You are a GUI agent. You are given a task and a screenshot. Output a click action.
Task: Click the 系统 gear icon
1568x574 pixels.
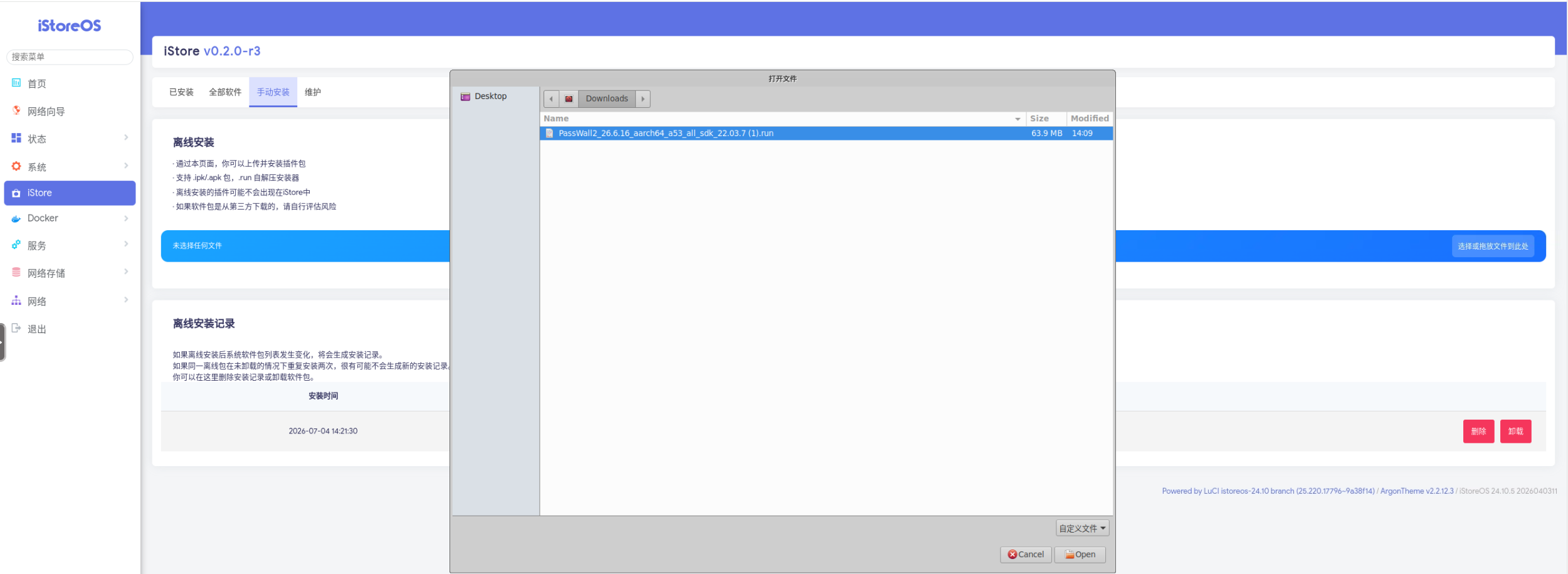pos(16,166)
